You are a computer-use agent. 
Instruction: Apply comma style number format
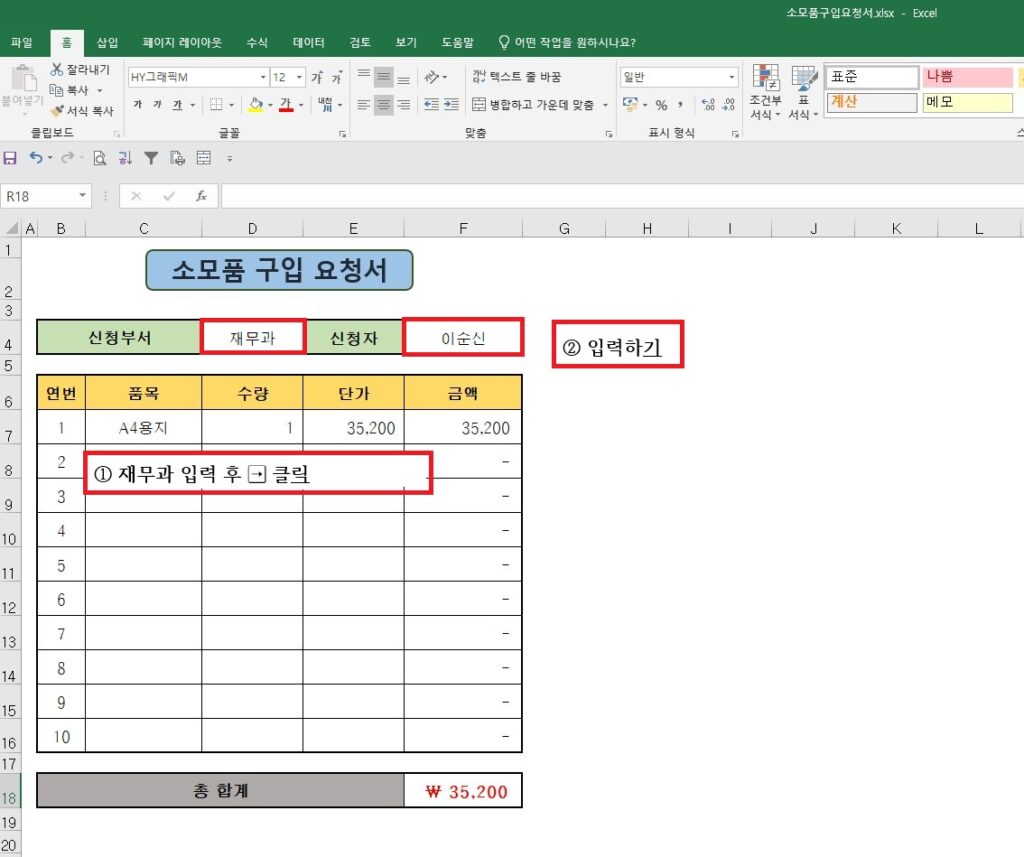[x=680, y=105]
